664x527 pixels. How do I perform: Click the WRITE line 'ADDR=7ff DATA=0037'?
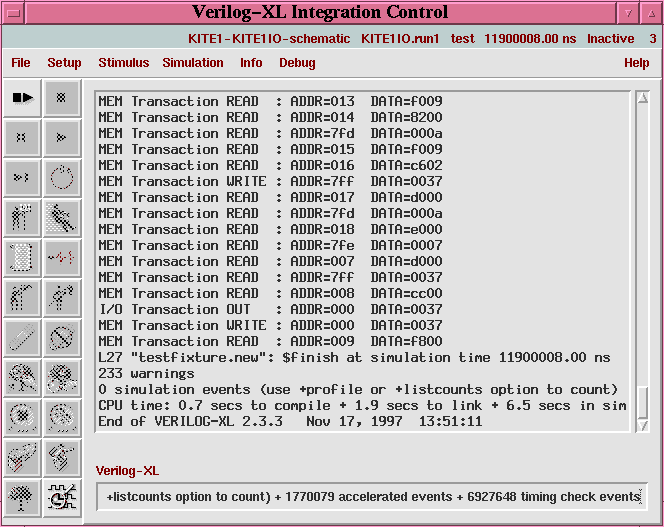271,181
